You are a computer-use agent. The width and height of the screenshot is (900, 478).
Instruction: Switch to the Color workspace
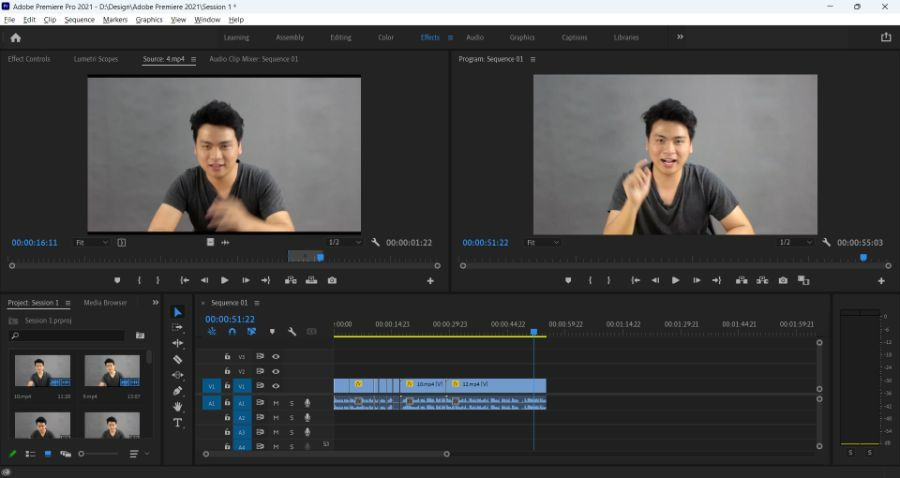coord(386,37)
